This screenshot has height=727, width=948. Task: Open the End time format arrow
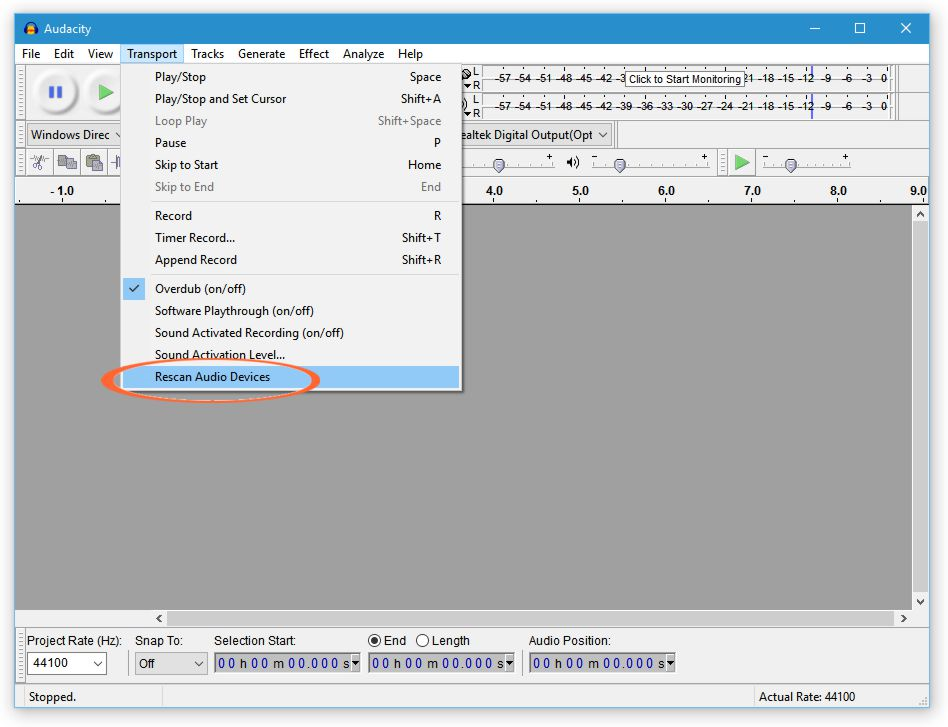coord(510,663)
